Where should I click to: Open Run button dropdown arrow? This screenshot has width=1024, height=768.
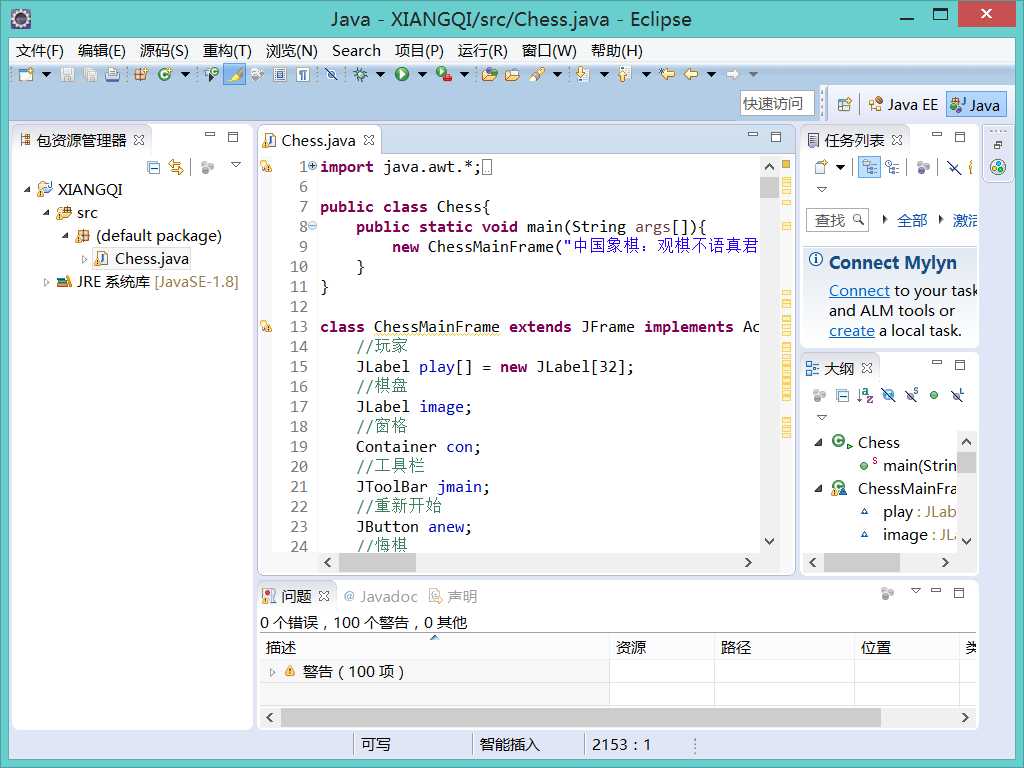point(422,74)
